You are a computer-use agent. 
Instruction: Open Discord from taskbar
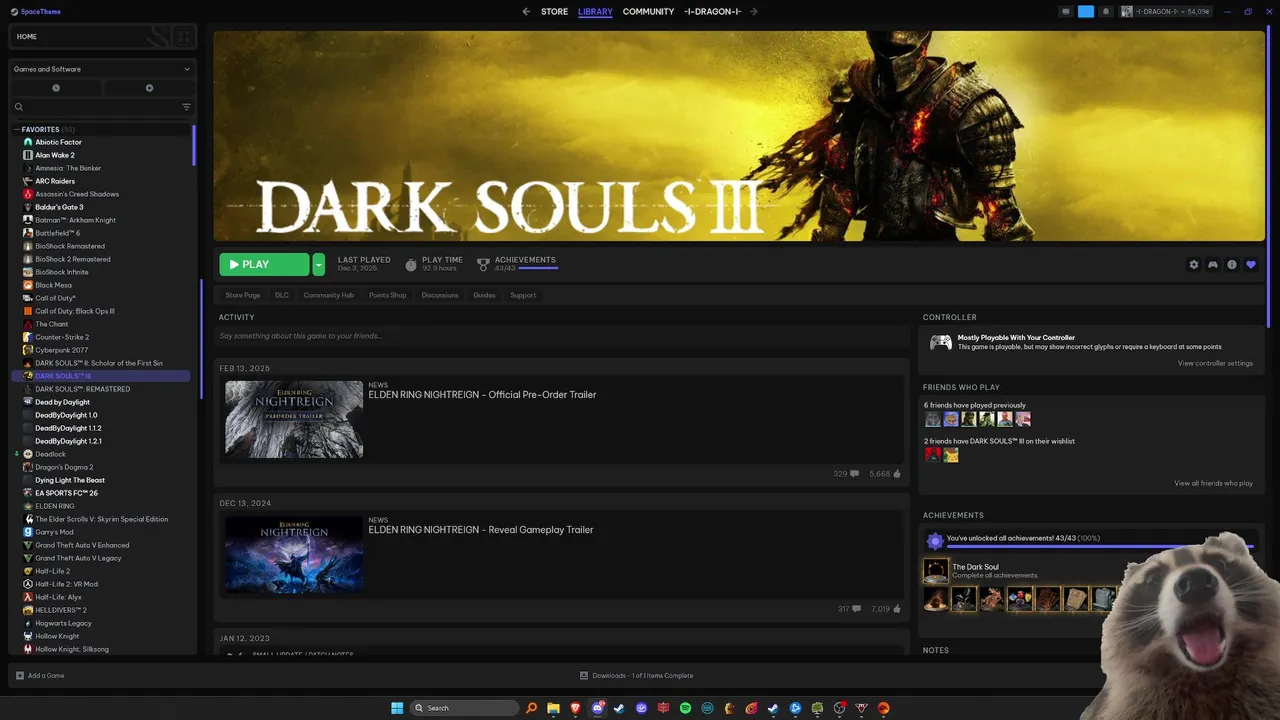click(x=597, y=708)
